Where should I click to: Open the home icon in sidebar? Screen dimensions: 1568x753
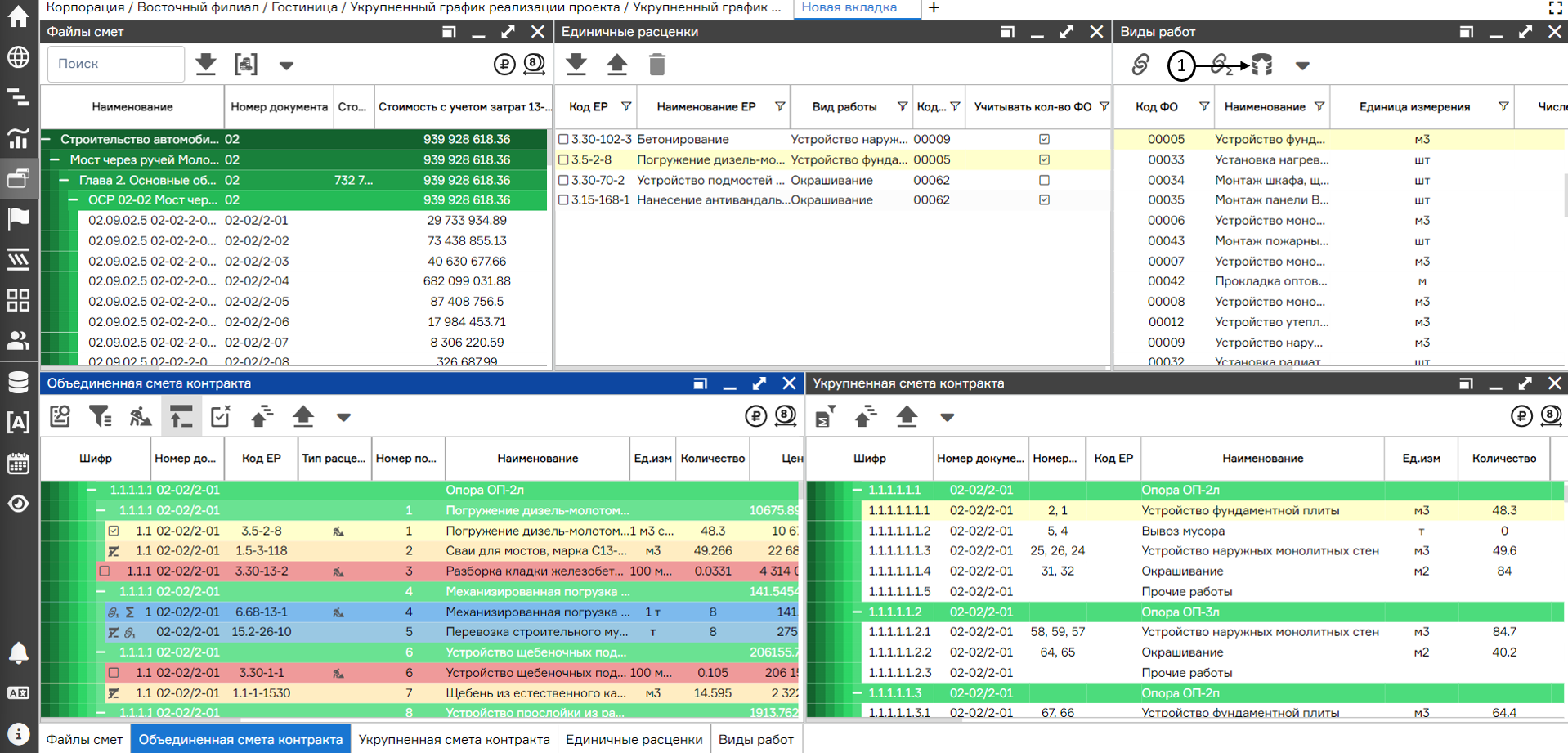pyautogui.click(x=18, y=16)
